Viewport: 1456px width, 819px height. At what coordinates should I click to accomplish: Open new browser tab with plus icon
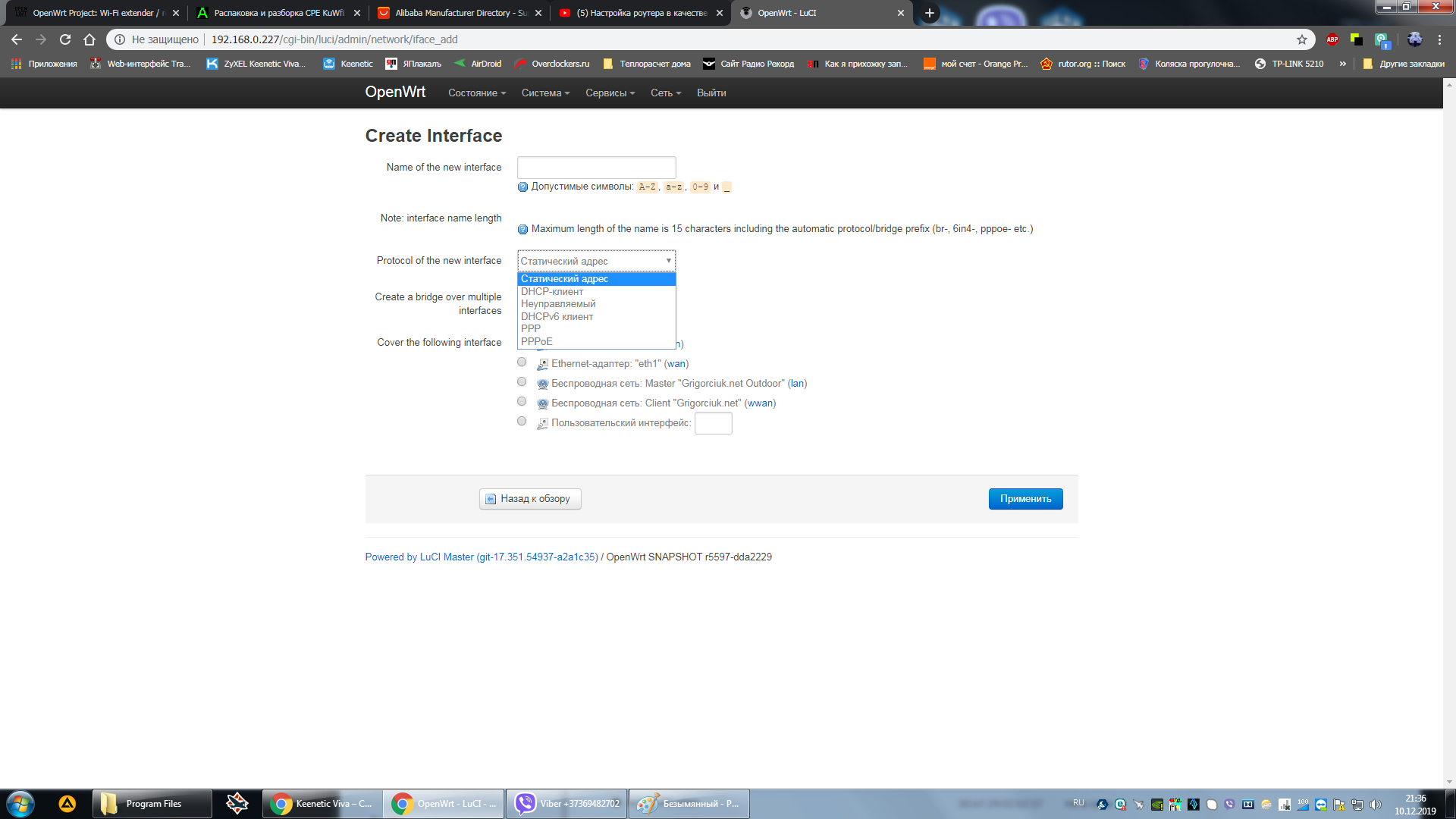[929, 13]
